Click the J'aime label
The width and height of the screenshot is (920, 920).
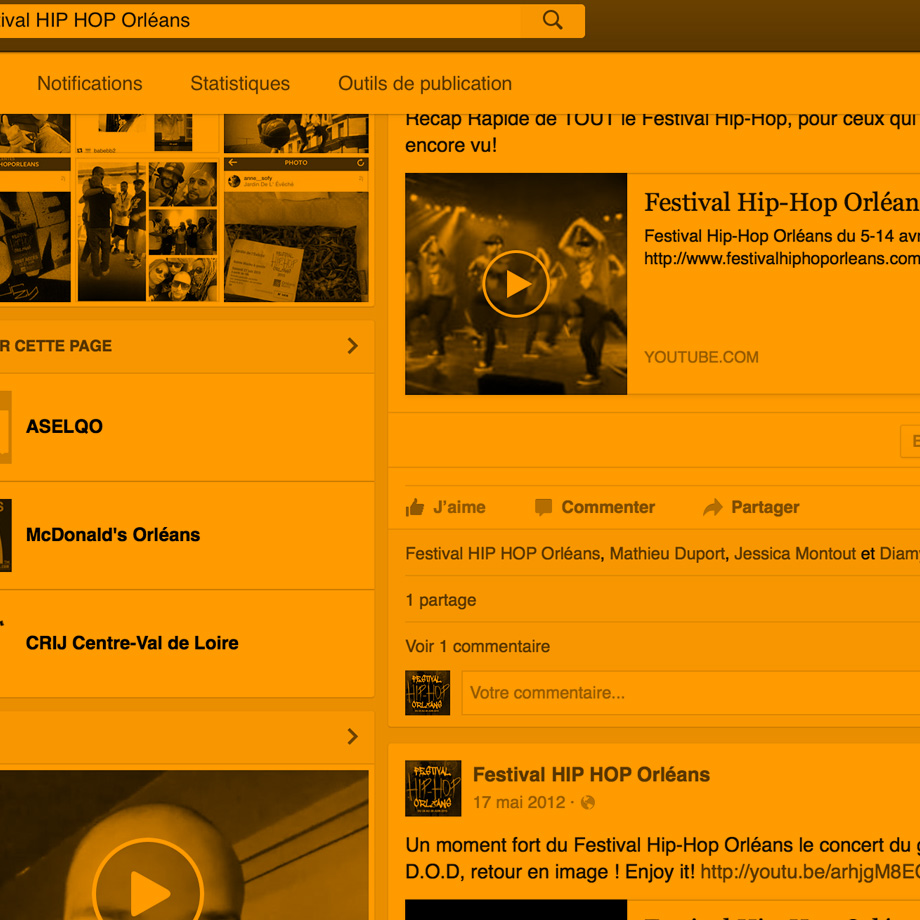pyautogui.click(x=459, y=507)
